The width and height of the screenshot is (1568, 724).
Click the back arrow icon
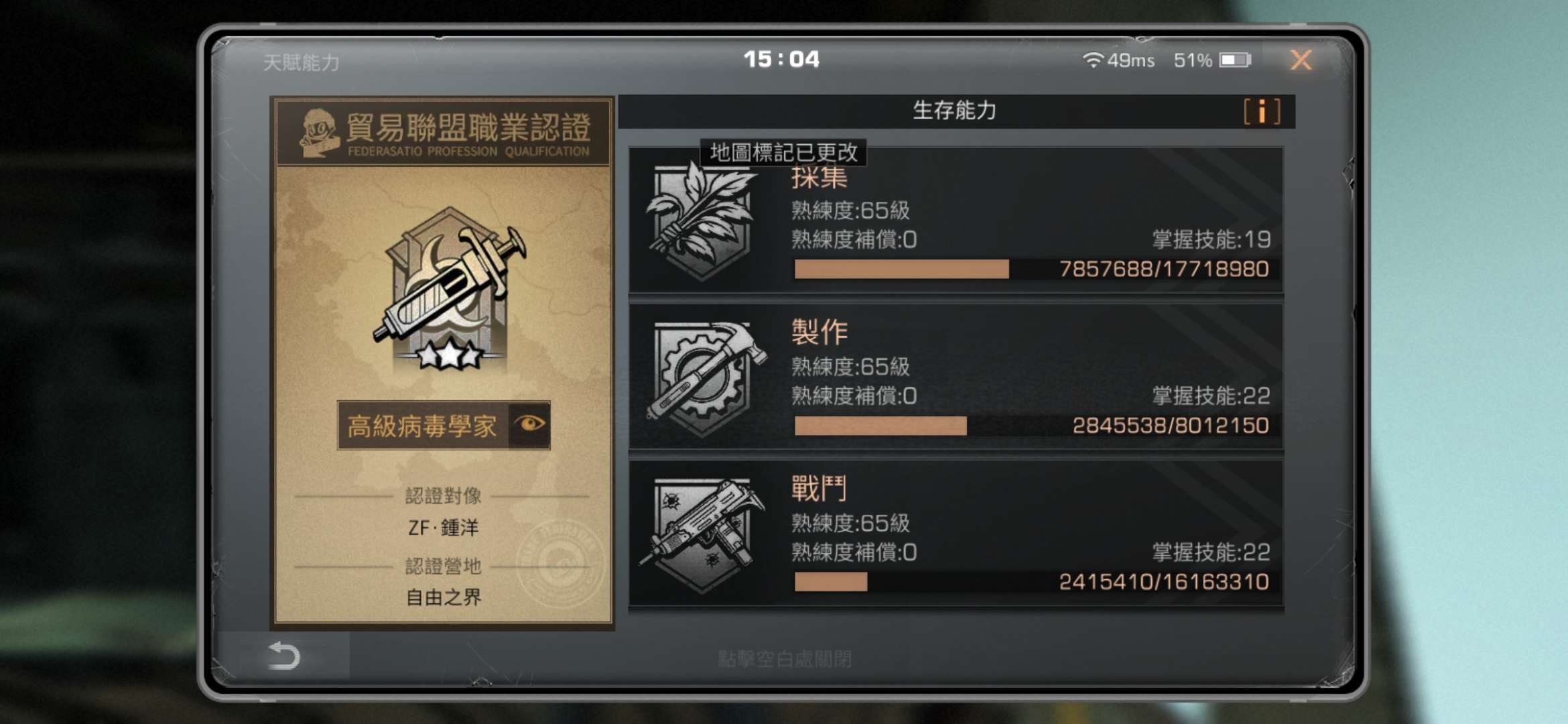point(283,656)
